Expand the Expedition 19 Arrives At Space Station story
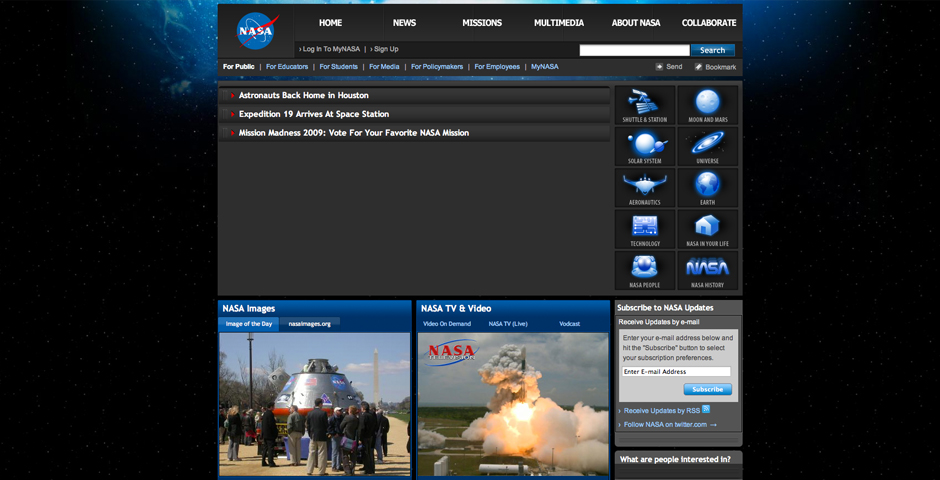This screenshot has width=940, height=480. (414, 114)
